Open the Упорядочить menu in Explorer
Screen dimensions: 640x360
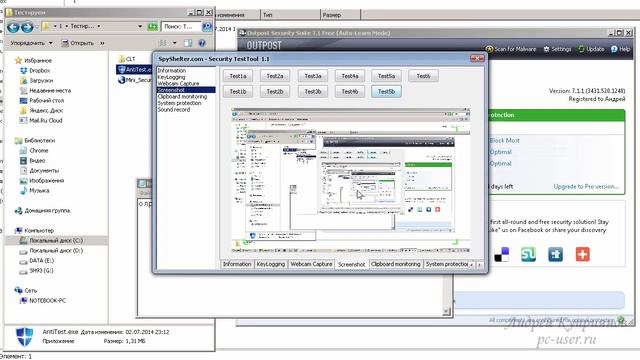click(x=31, y=43)
